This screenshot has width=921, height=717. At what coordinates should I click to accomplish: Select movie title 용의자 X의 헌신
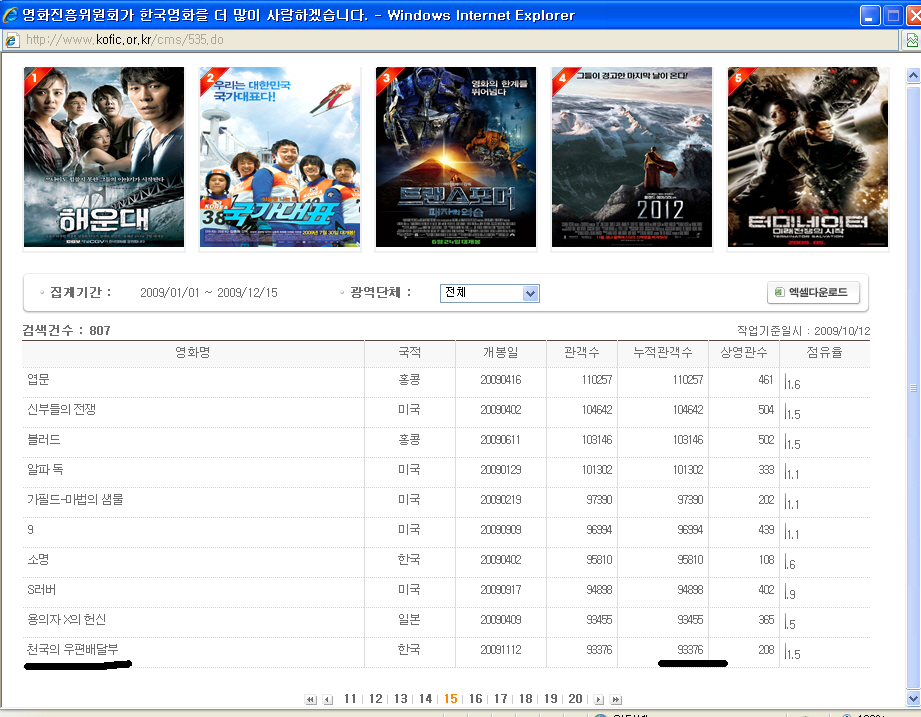coord(66,620)
